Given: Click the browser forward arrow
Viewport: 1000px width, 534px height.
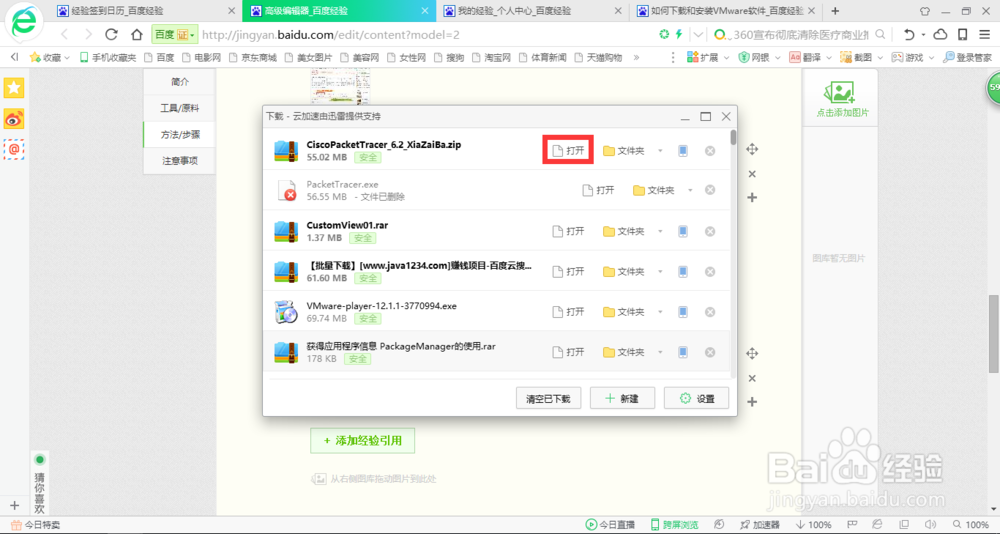Looking at the screenshot, I should 88,34.
